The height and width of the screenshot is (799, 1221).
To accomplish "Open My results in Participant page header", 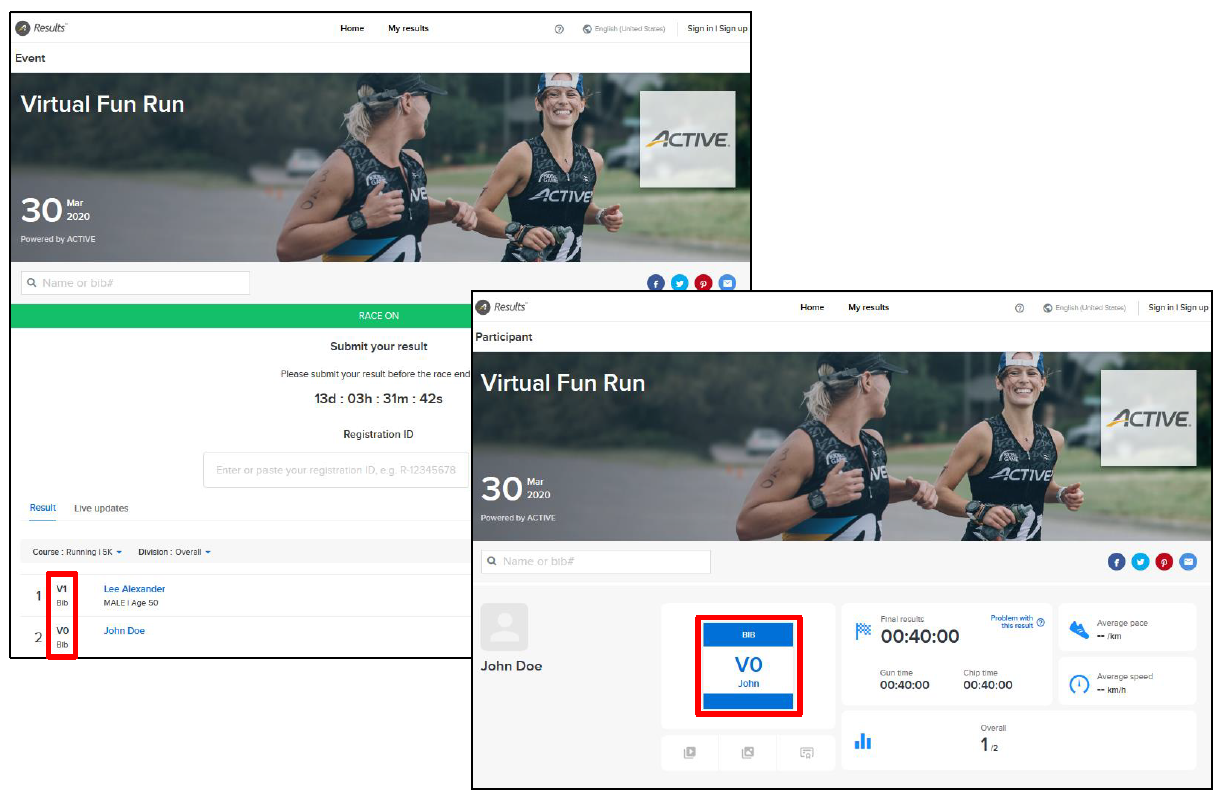I will coord(868,307).
